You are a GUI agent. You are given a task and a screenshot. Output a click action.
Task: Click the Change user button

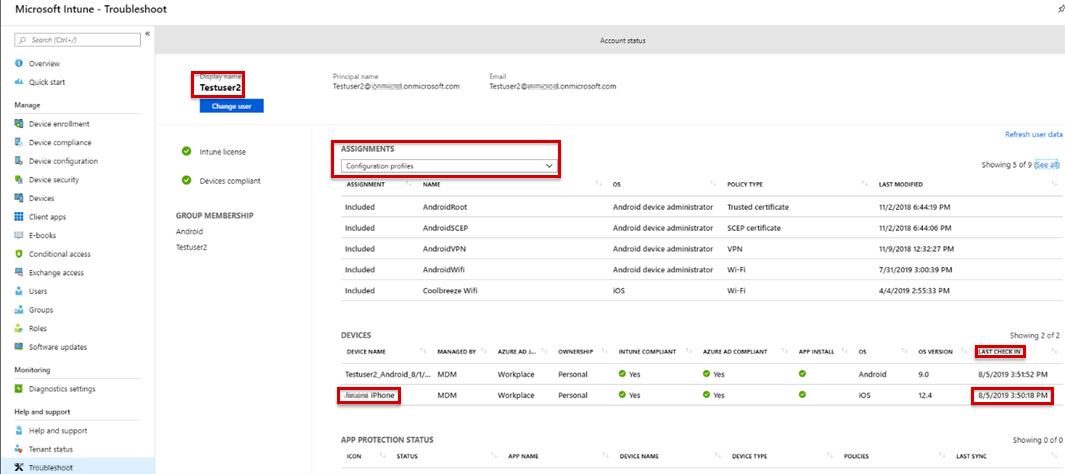[x=232, y=106]
